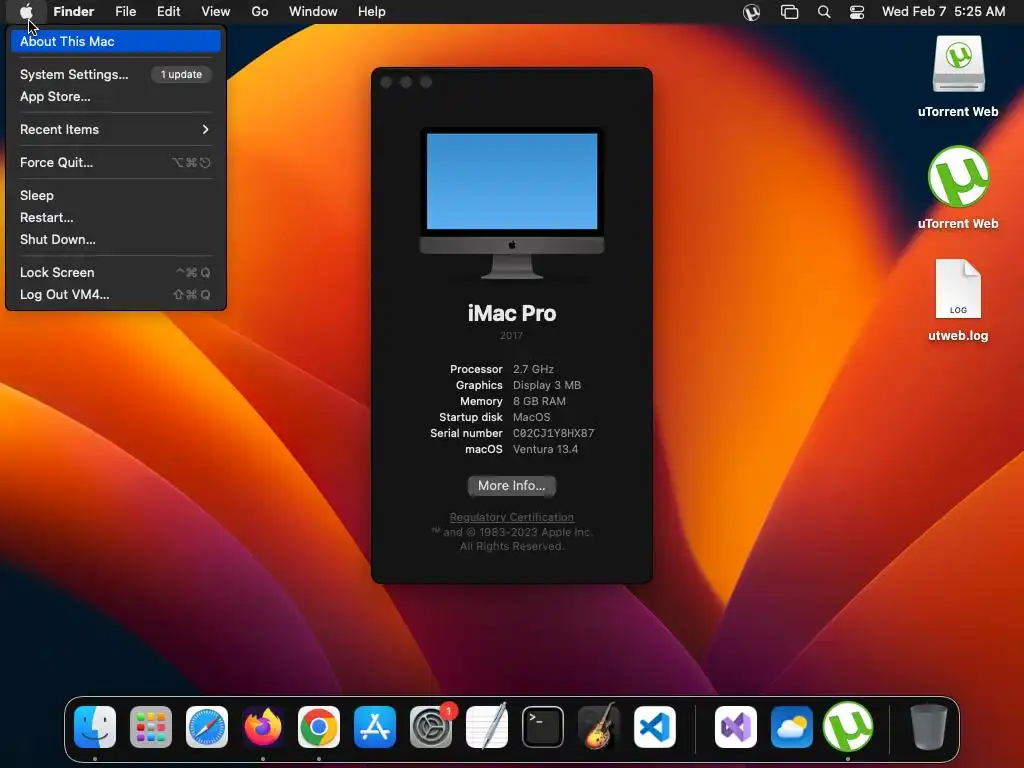Click the date and time in menu bar

click(x=943, y=12)
